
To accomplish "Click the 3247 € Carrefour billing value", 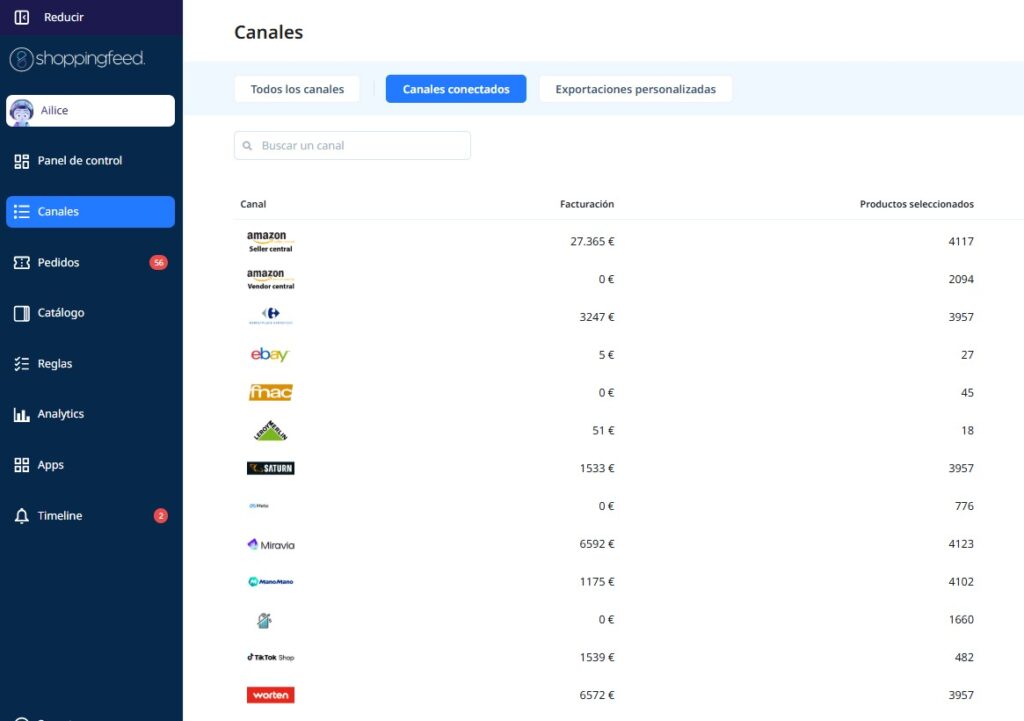I will 597,317.
